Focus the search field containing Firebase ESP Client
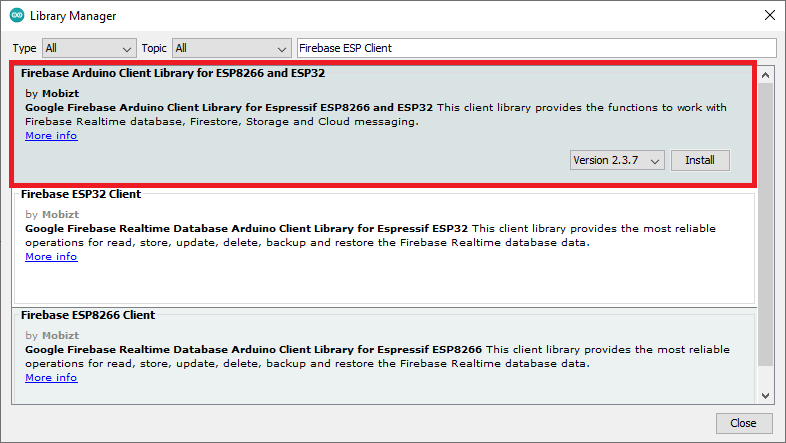Image resolution: width=786 pixels, height=443 pixels. pyautogui.click(x=536, y=48)
